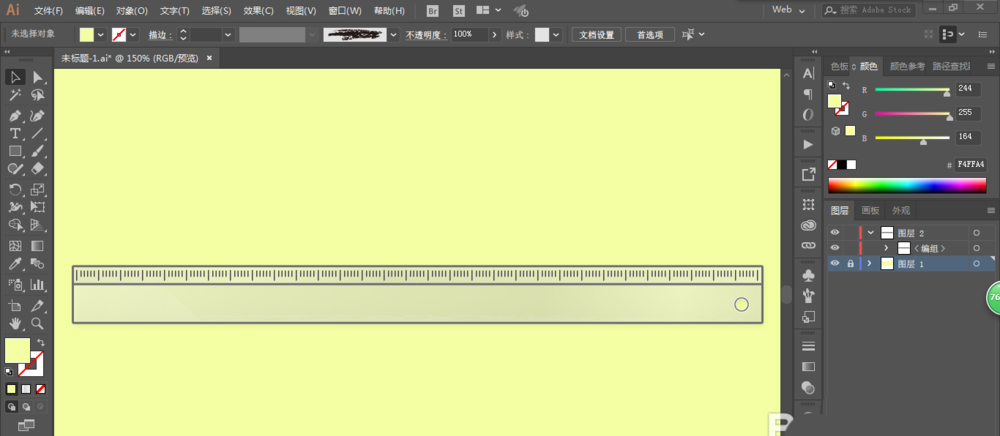Screen dimensions: 1000x436
Task: Select the Rotate tool
Action: tap(15, 189)
